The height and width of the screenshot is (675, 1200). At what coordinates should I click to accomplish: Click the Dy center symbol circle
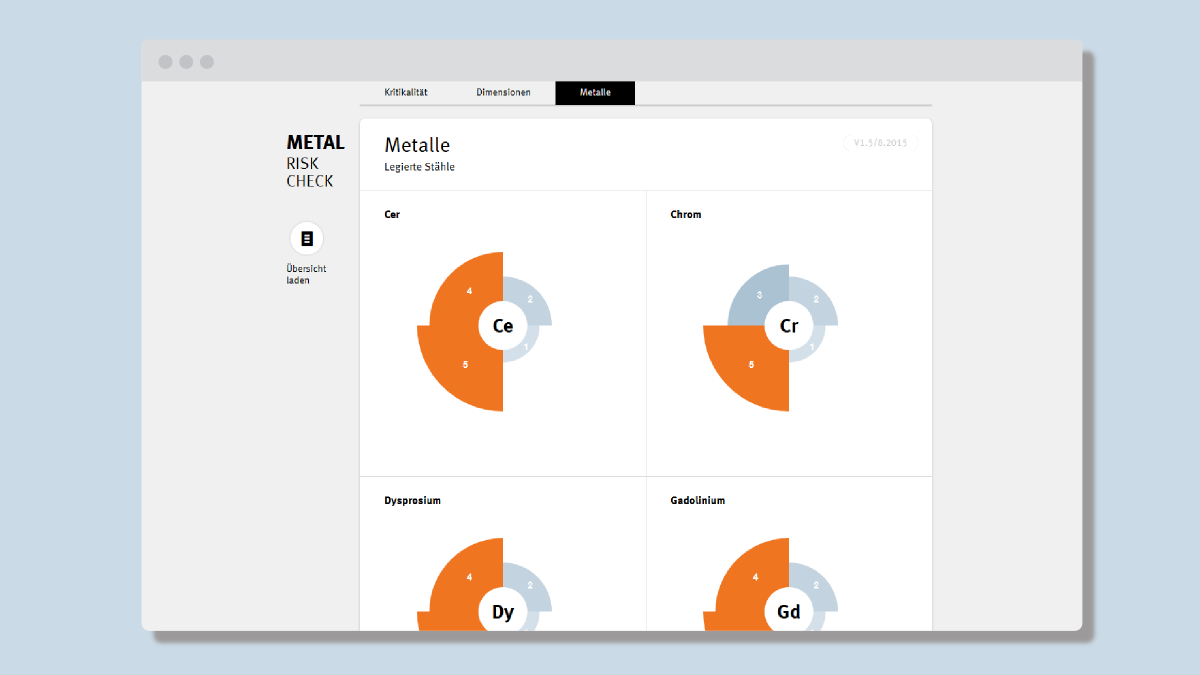tap(503, 612)
